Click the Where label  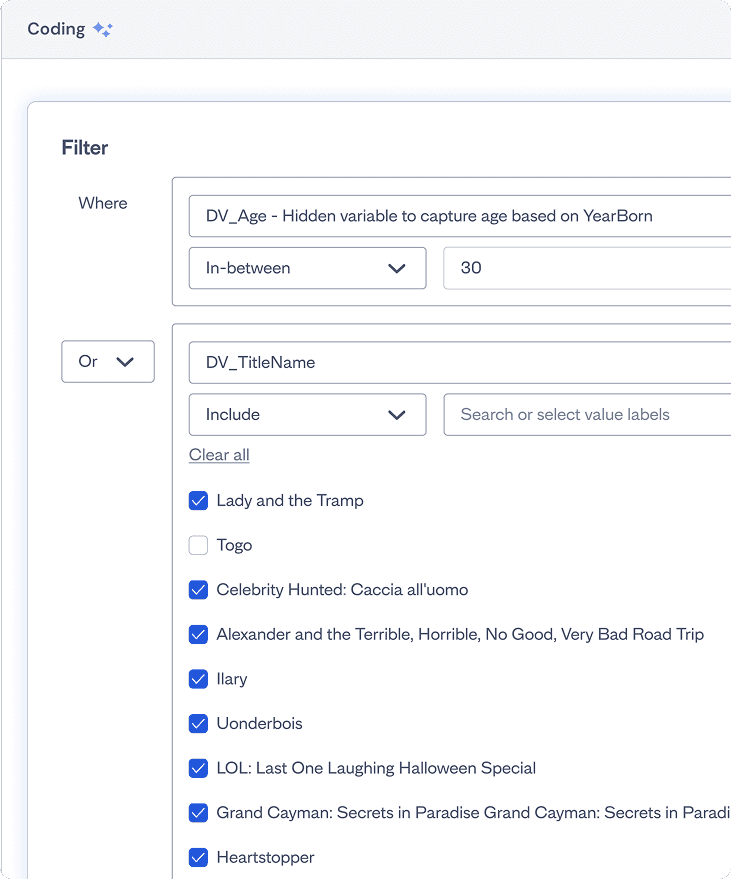[x=103, y=203]
